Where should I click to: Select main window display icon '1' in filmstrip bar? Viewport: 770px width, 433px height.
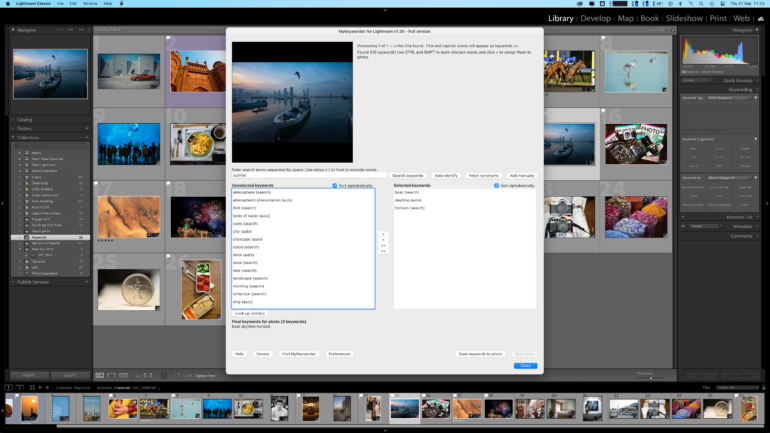(x=8, y=388)
